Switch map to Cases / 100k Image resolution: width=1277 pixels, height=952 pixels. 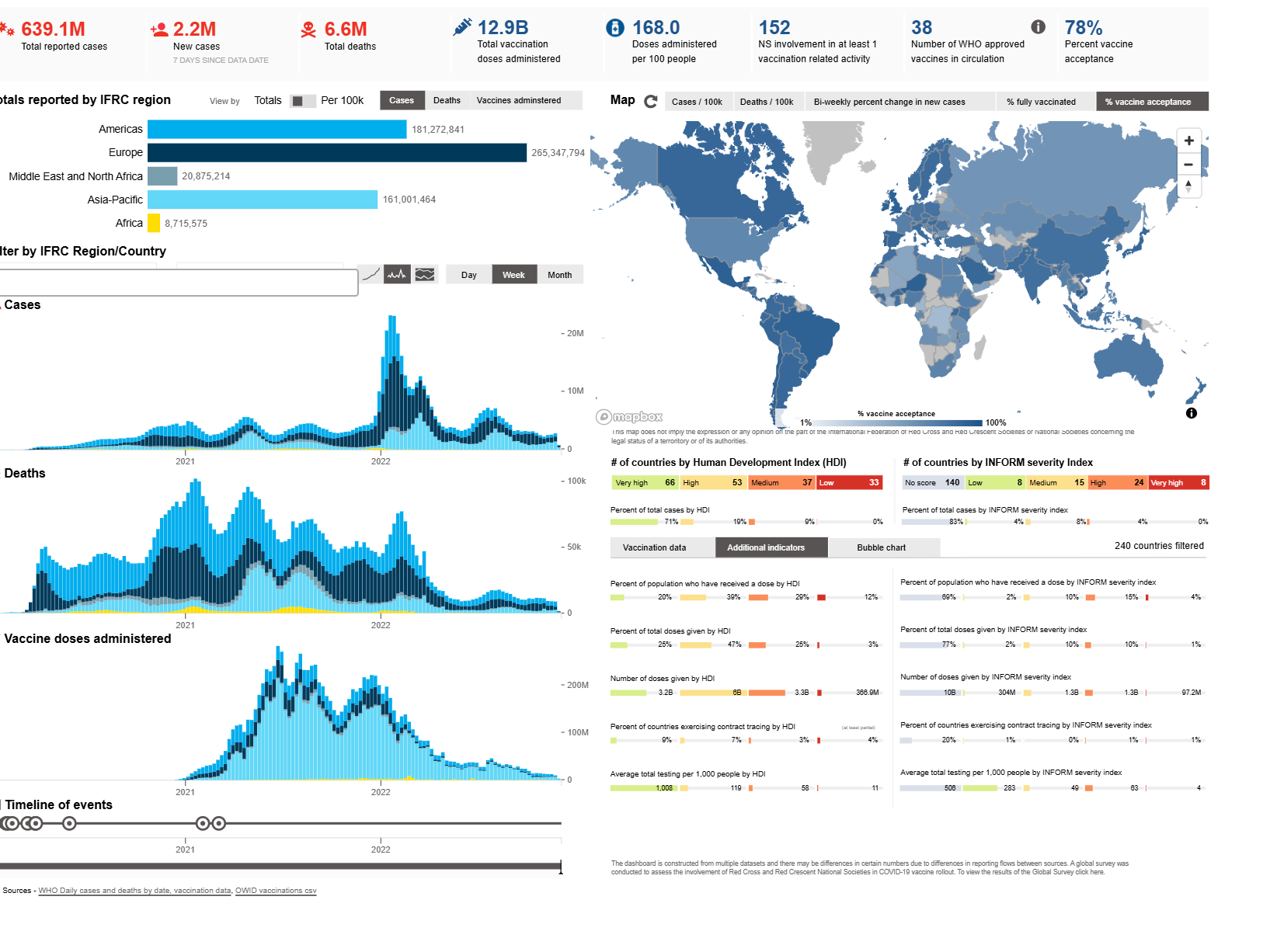[x=697, y=102]
